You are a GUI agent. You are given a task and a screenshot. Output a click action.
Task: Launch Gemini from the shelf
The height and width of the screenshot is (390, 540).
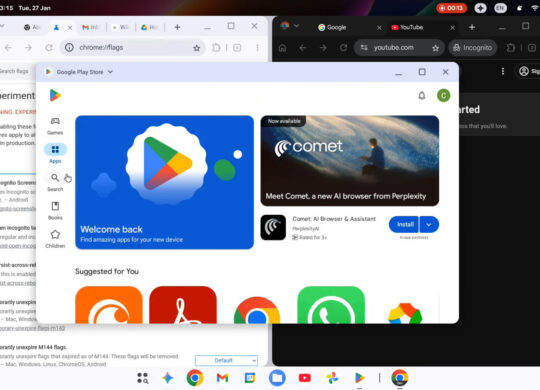168,378
